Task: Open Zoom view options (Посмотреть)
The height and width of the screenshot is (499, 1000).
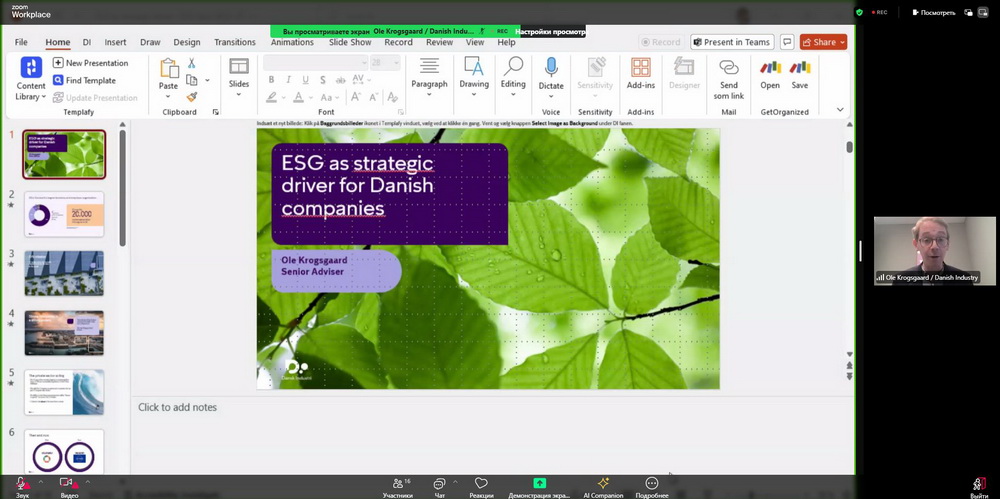Action: 934,12
